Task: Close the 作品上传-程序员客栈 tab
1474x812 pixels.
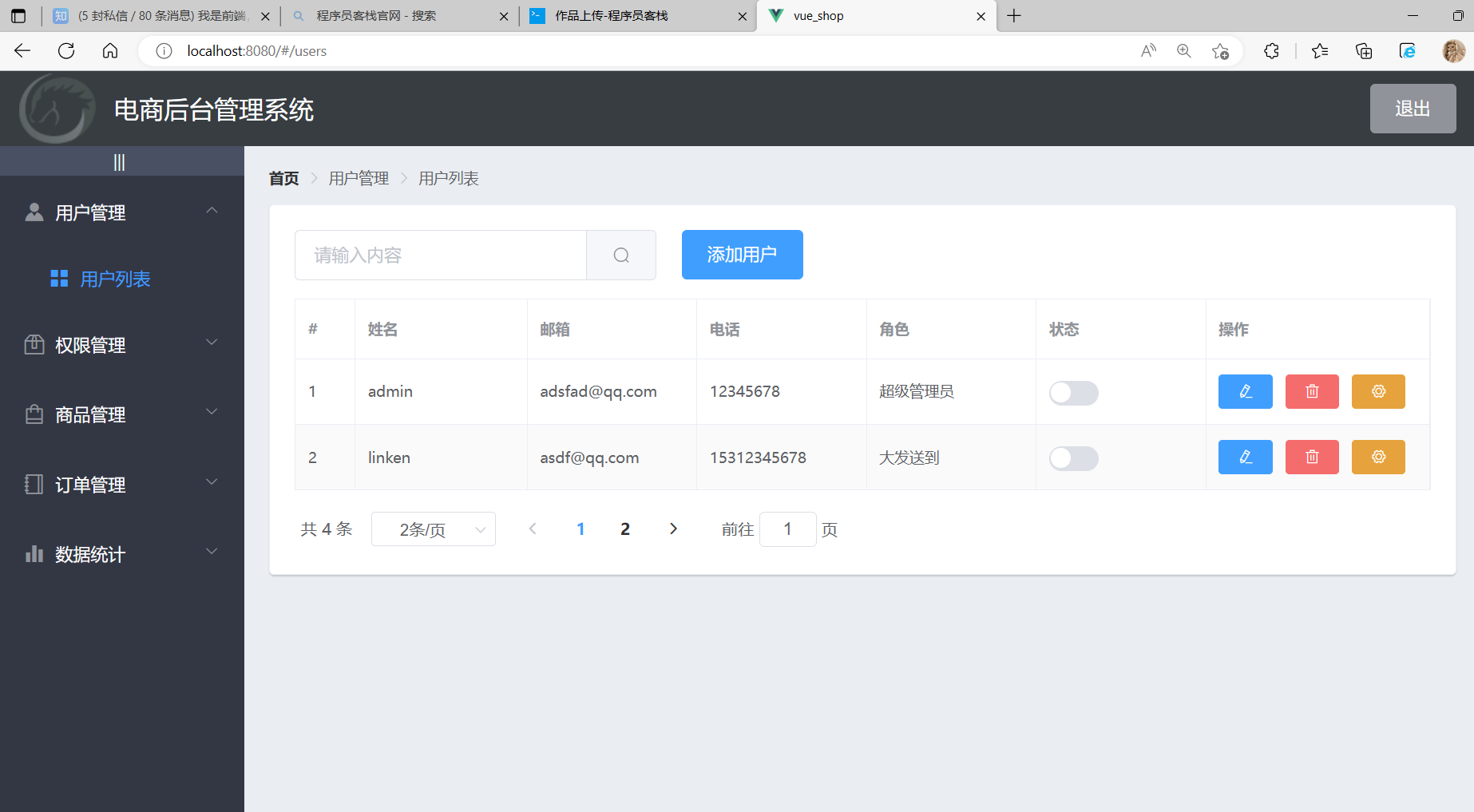Action: (x=742, y=16)
